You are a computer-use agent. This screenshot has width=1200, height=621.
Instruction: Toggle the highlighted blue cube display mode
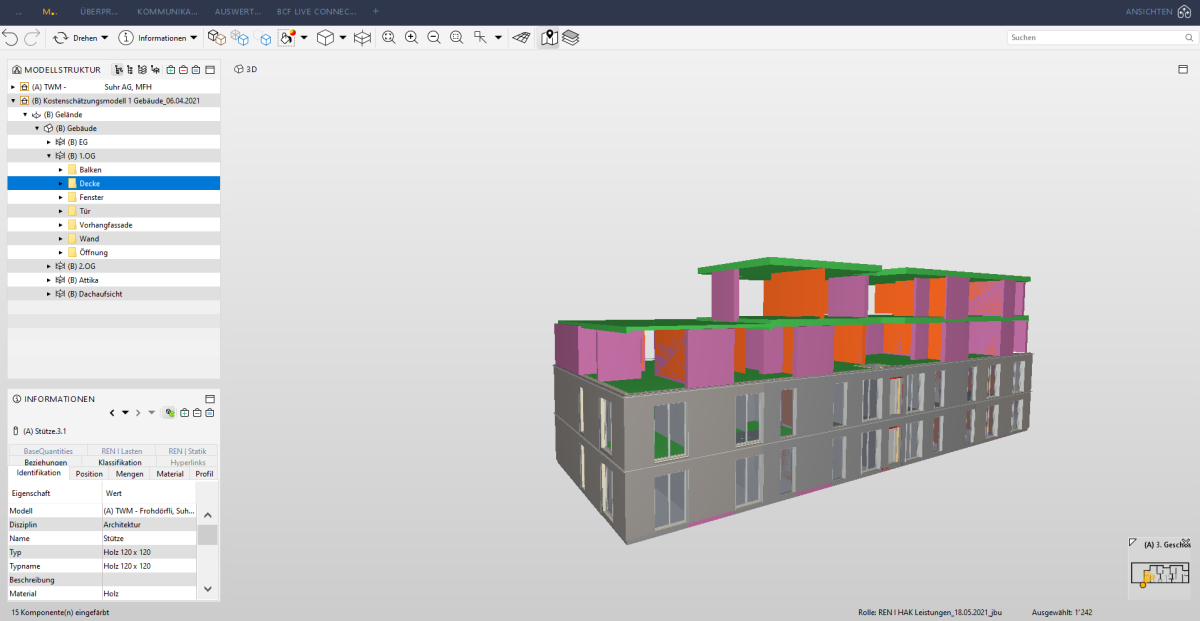point(264,37)
